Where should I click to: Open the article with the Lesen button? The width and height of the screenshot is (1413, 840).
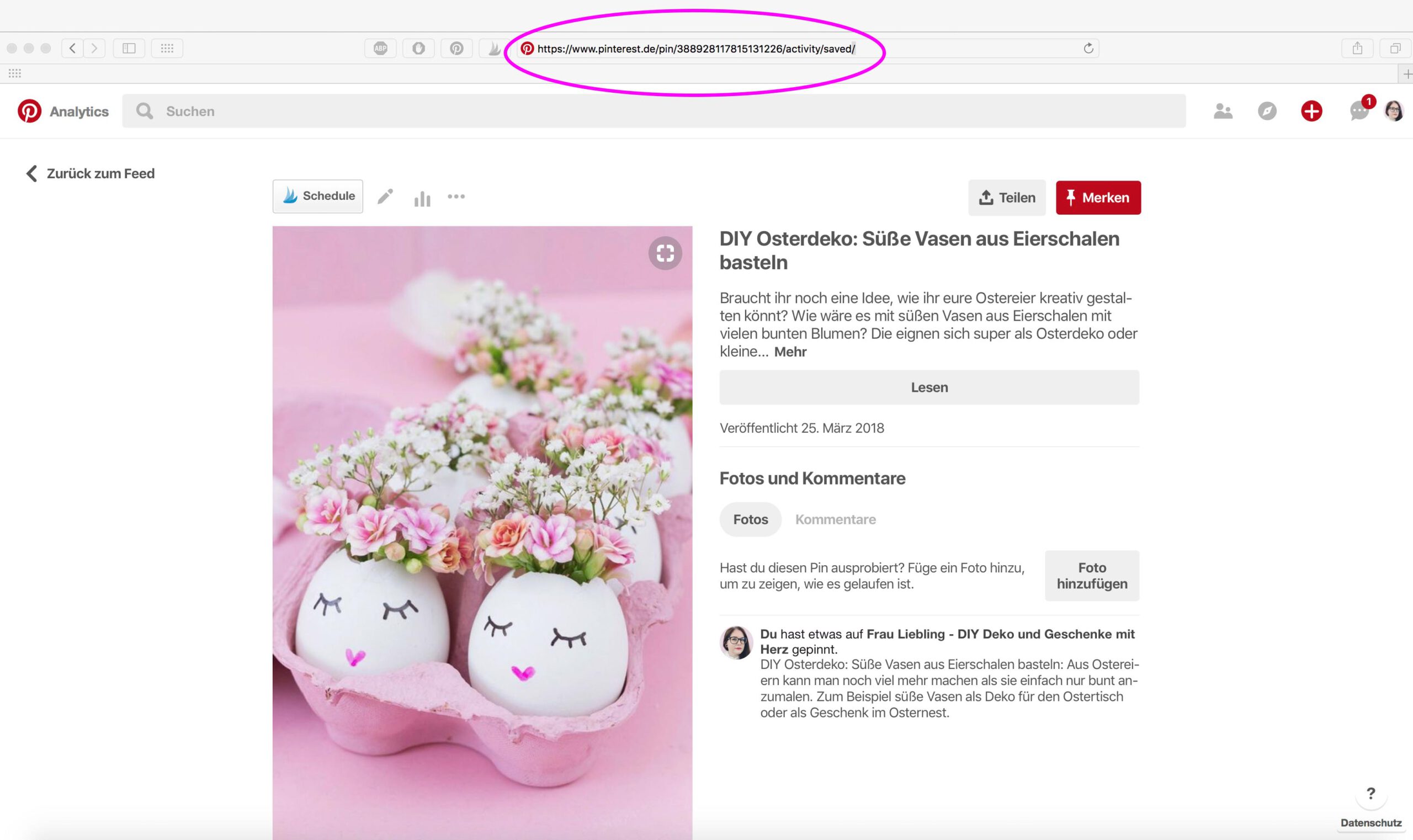pyautogui.click(x=929, y=387)
